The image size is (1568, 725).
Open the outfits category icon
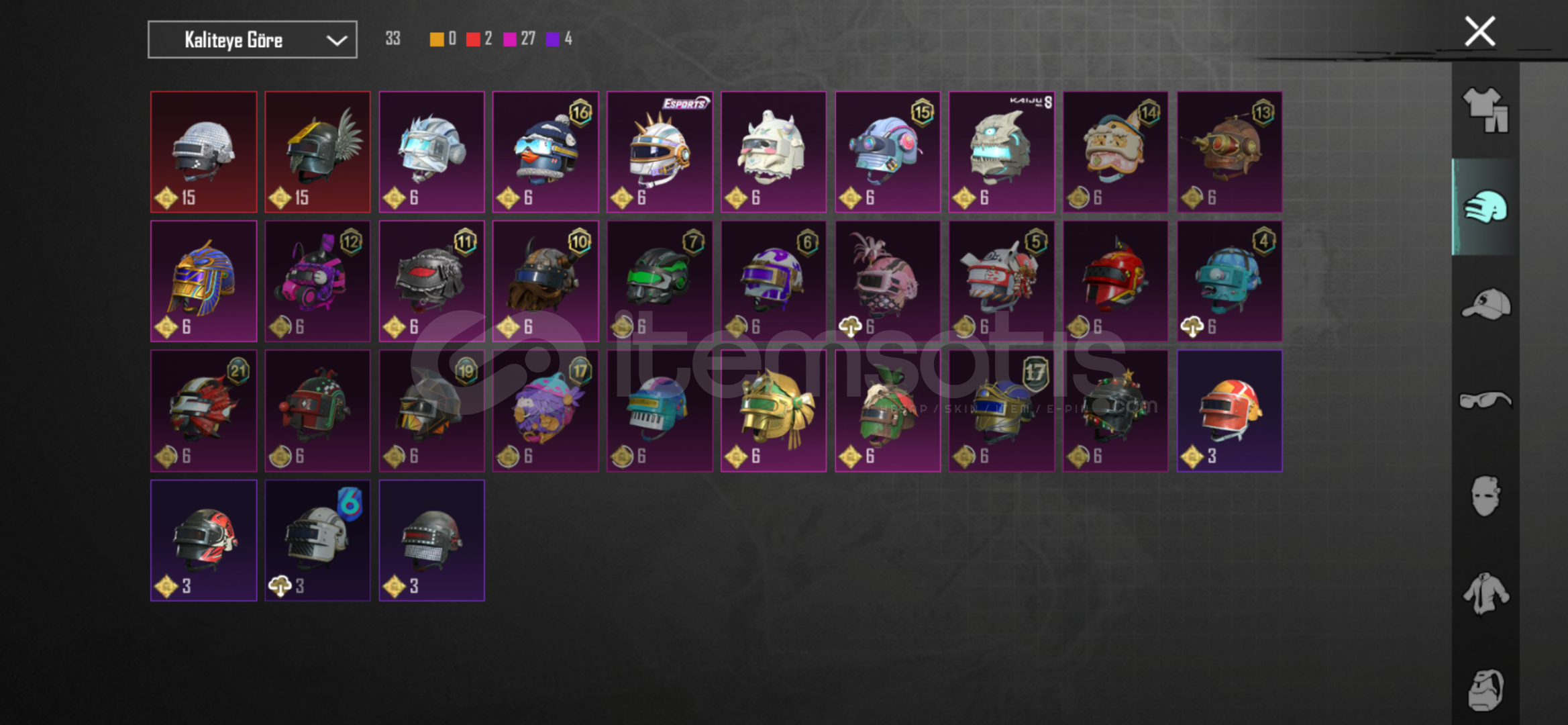pyautogui.click(x=1485, y=110)
